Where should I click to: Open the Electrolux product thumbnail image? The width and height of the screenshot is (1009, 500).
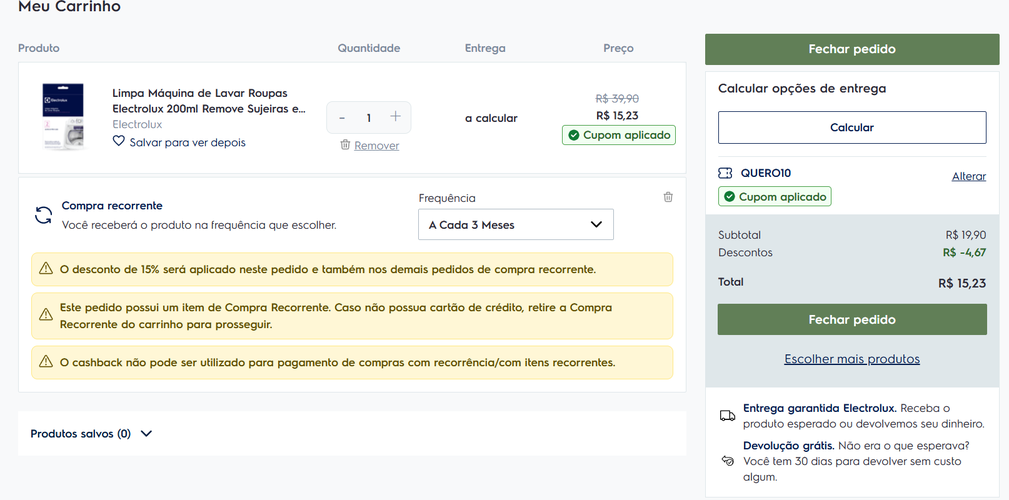63,117
